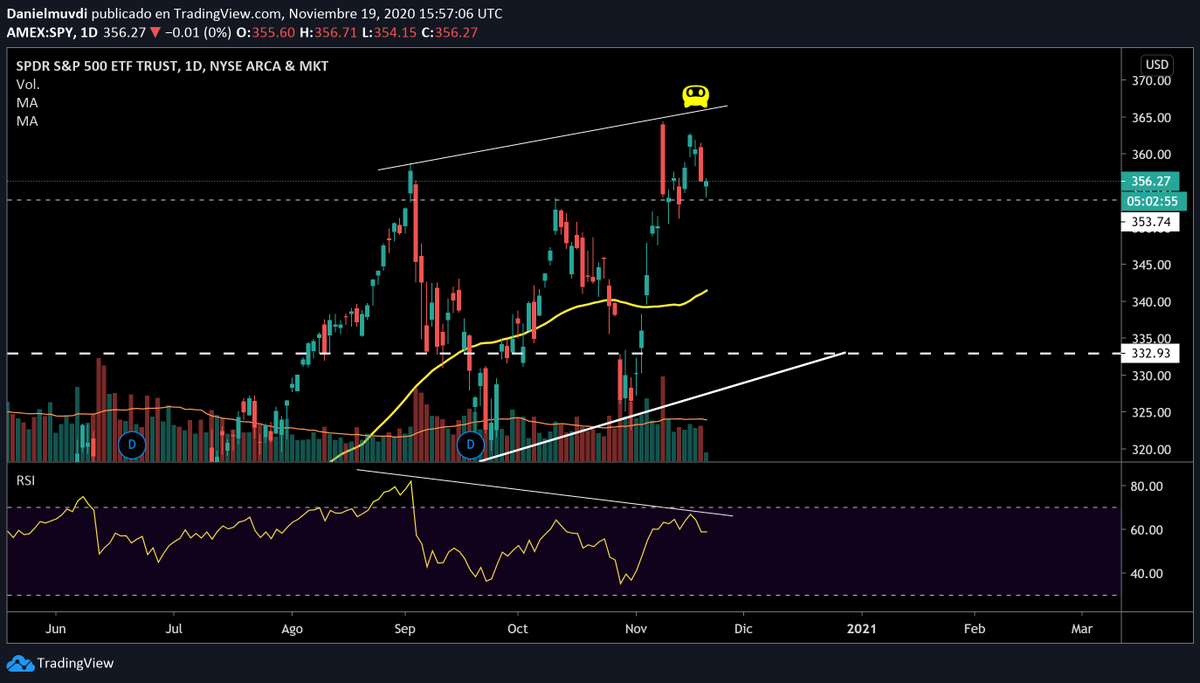
Task: Click the Nov label on the time axis
Action: click(x=635, y=629)
